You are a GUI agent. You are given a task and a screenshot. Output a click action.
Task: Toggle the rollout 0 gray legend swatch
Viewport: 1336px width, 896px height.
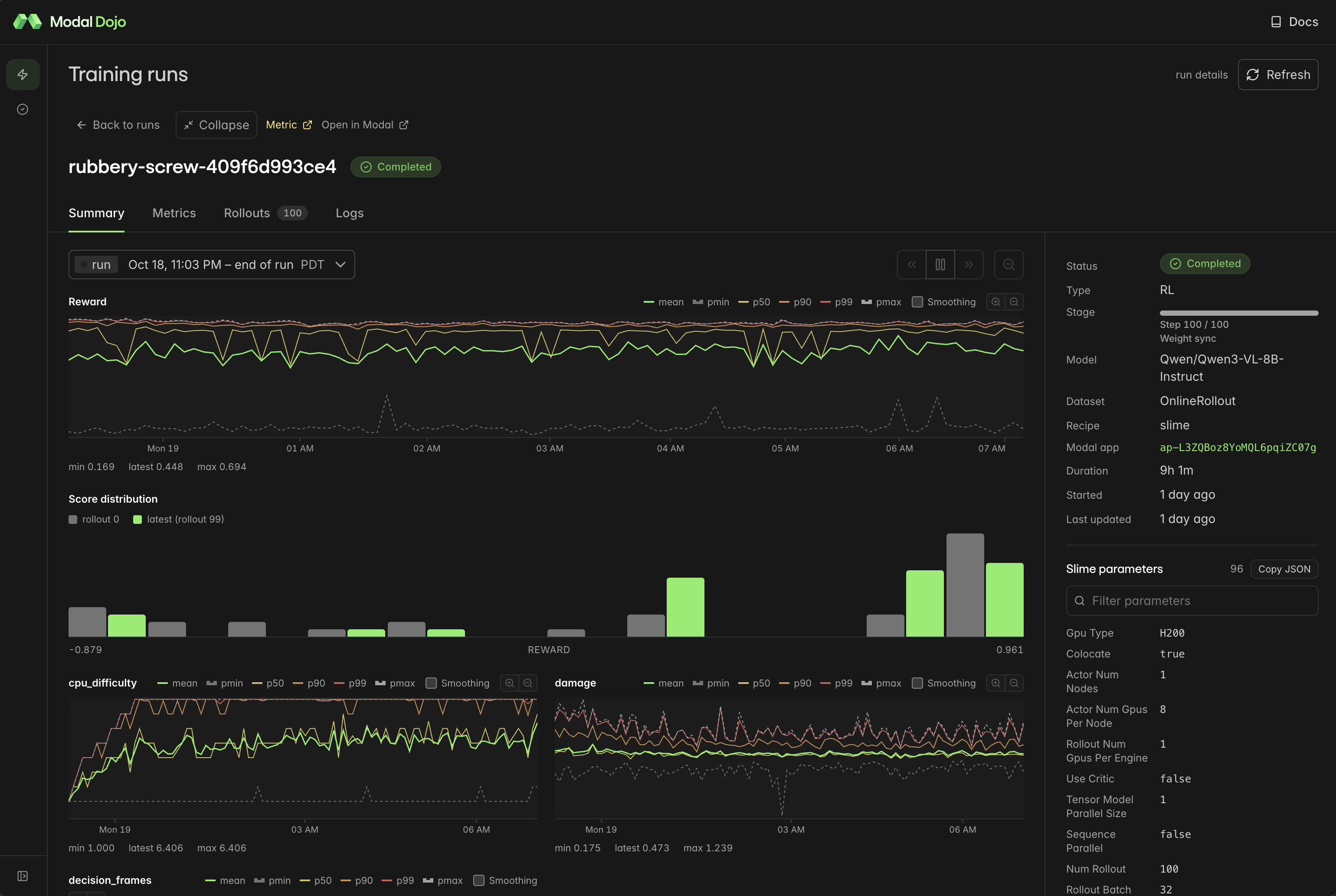pyautogui.click(x=72, y=520)
